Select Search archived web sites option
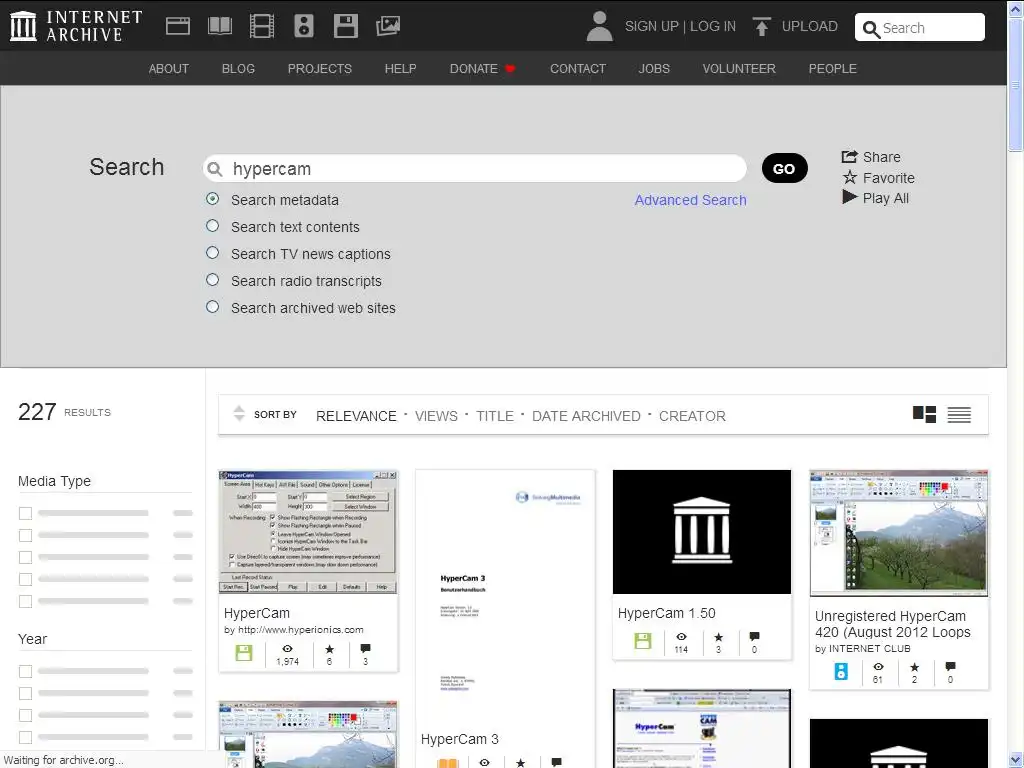1024x768 pixels. (x=212, y=306)
